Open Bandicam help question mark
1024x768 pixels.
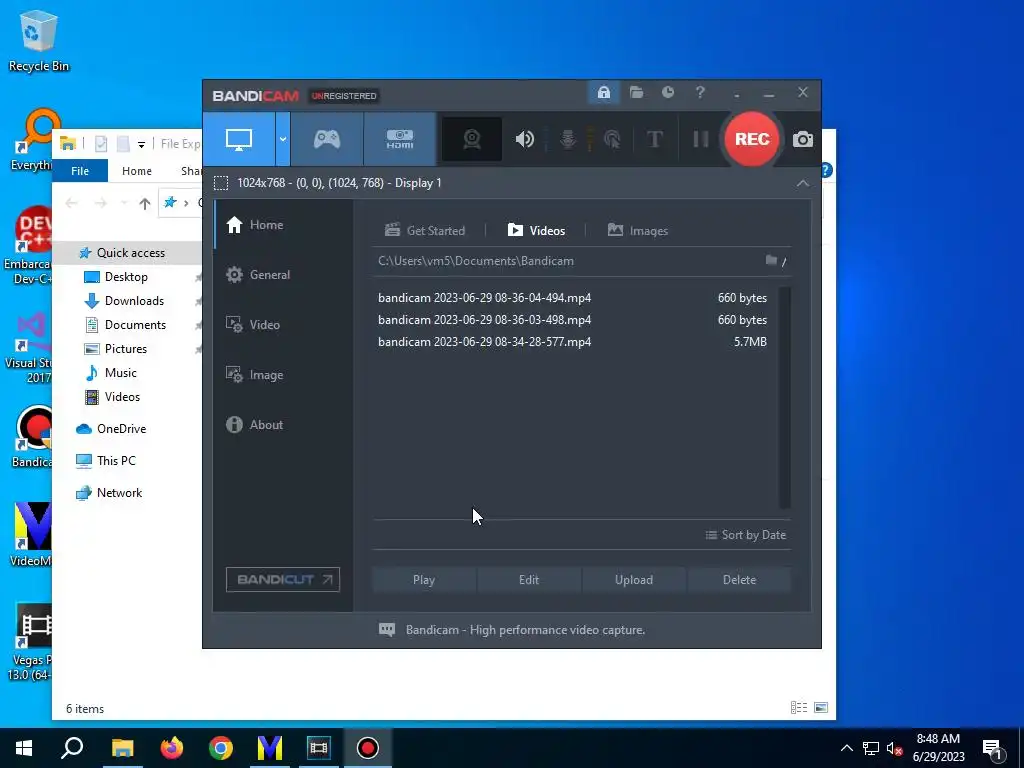[x=700, y=93]
